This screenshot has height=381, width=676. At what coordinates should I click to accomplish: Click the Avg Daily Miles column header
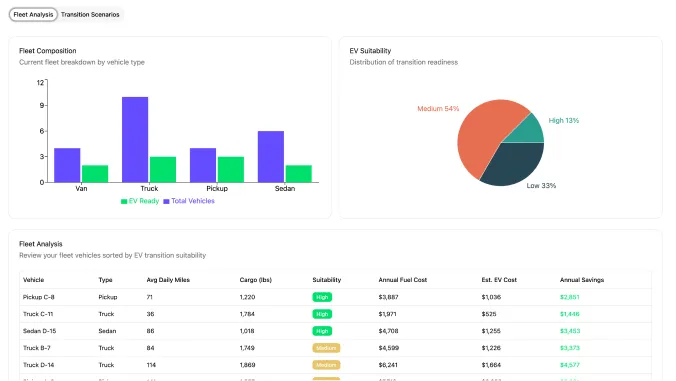(x=168, y=280)
